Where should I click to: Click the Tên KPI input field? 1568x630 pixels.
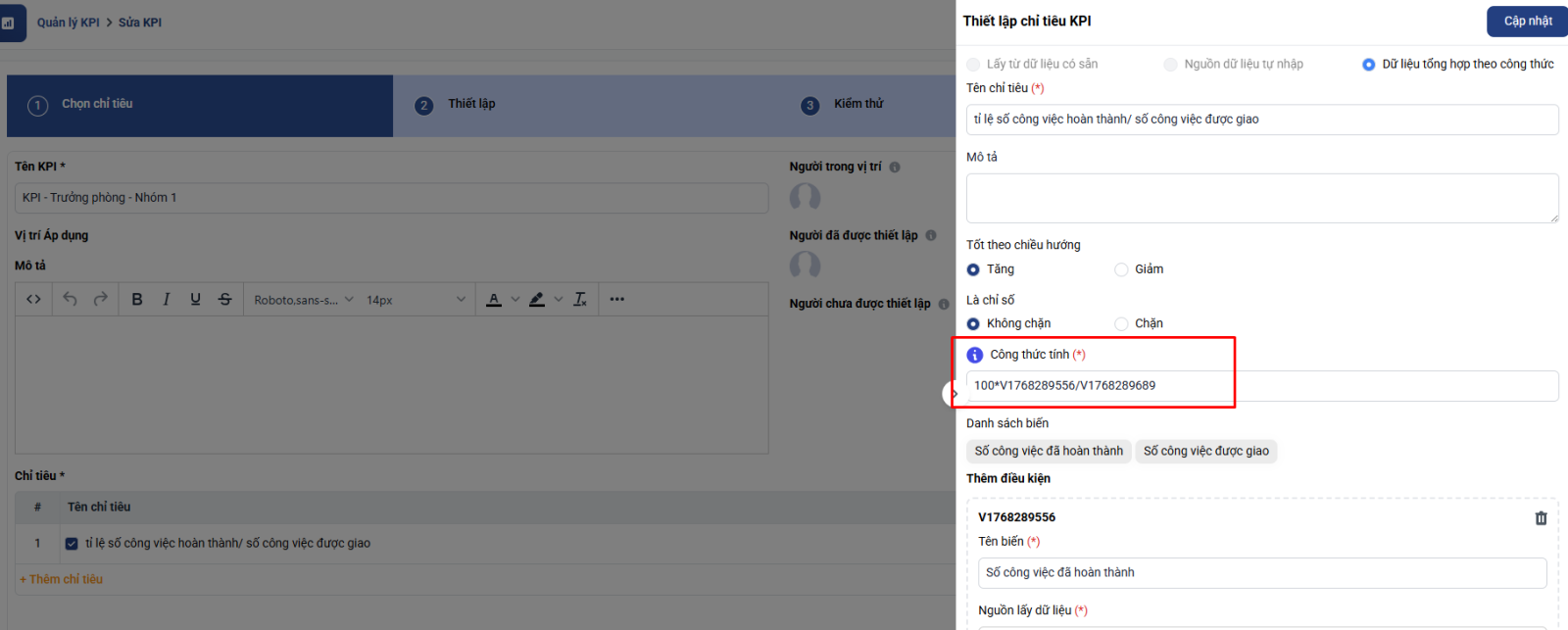point(391,198)
